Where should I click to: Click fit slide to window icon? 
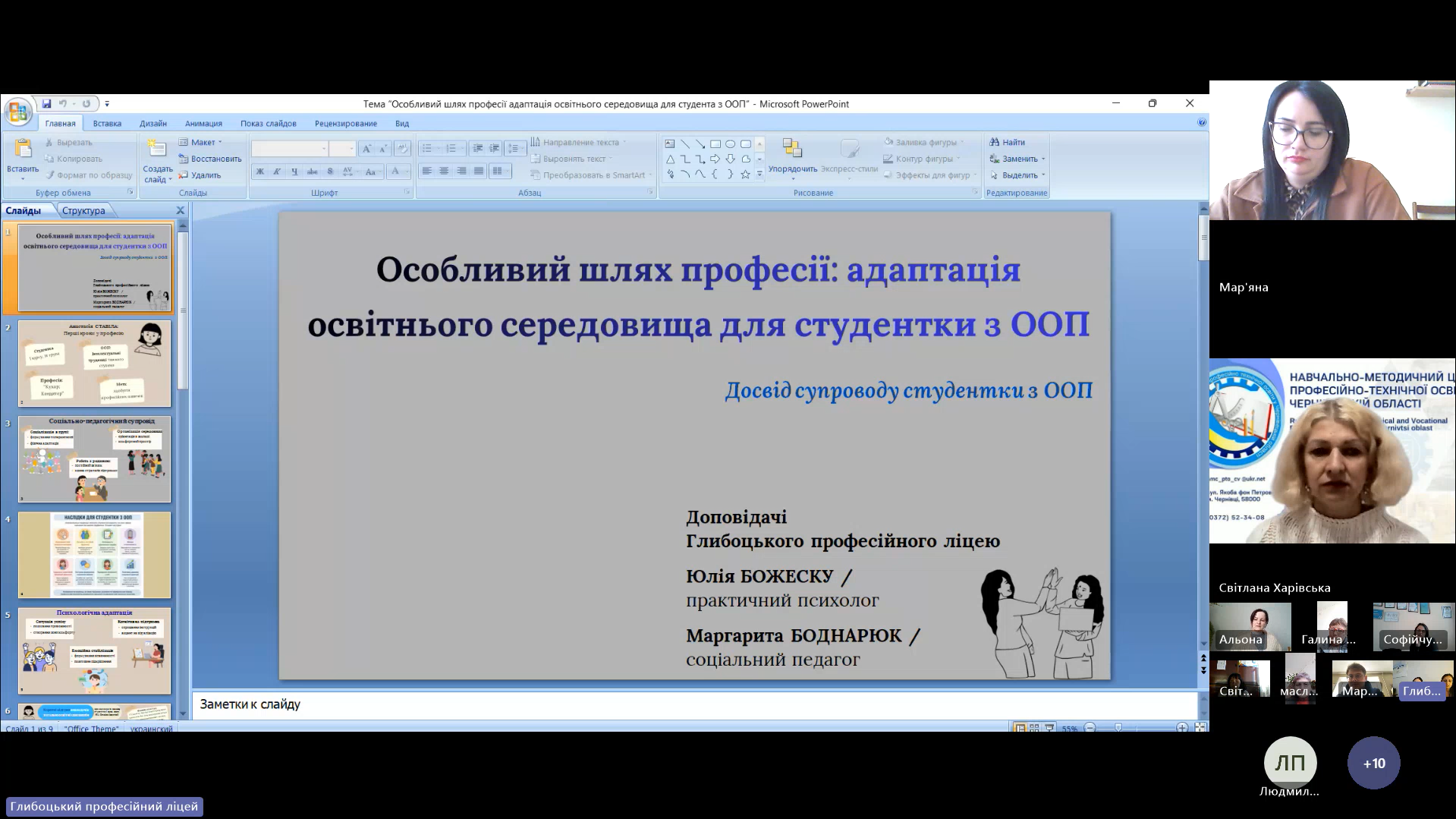(1200, 728)
